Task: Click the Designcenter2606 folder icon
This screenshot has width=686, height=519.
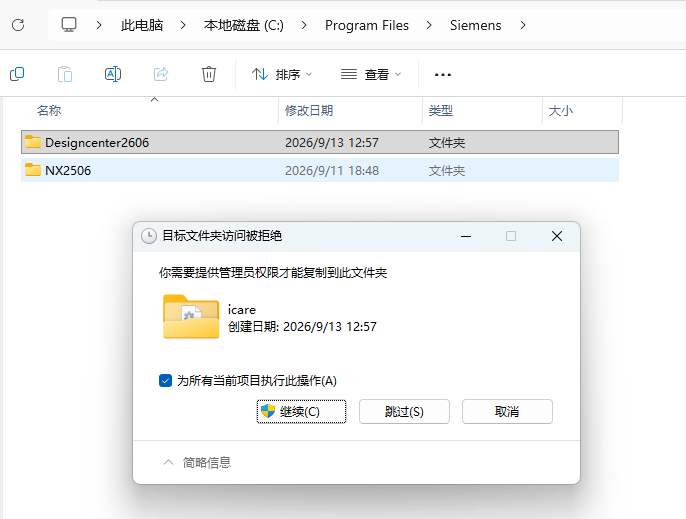Action: tap(33, 142)
